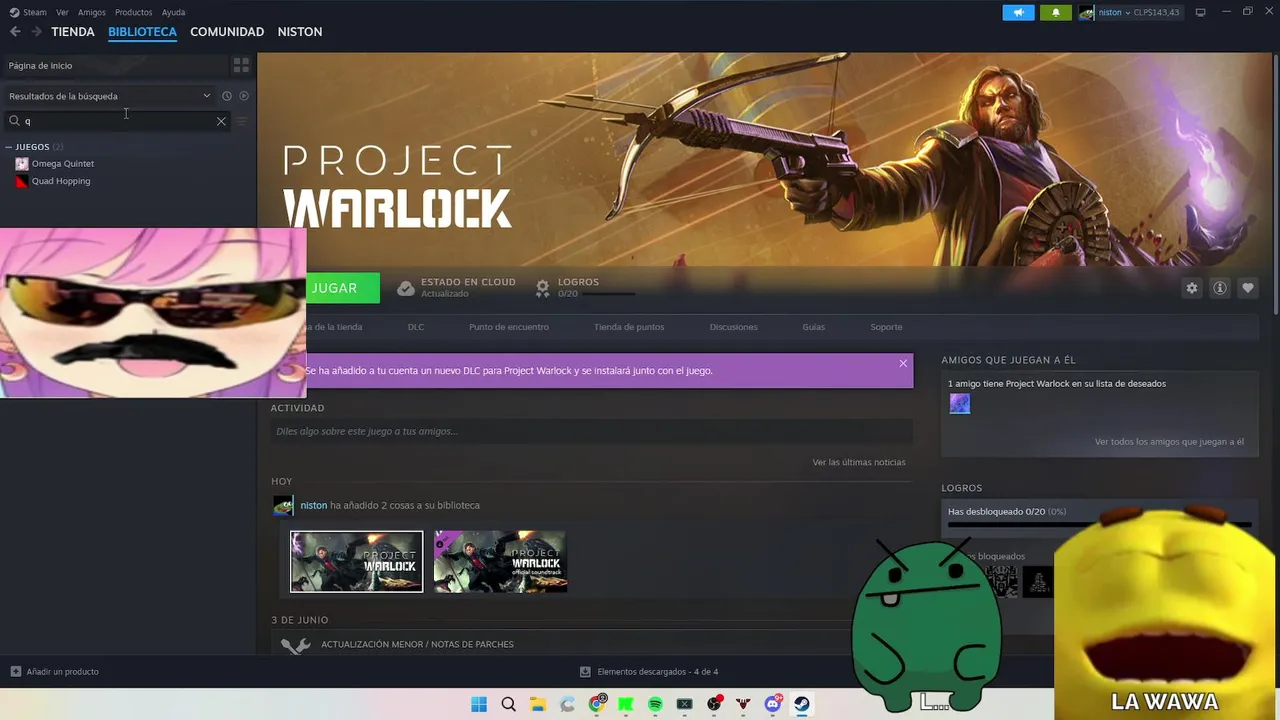Go forward with the right arrow

[x=37, y=32]
